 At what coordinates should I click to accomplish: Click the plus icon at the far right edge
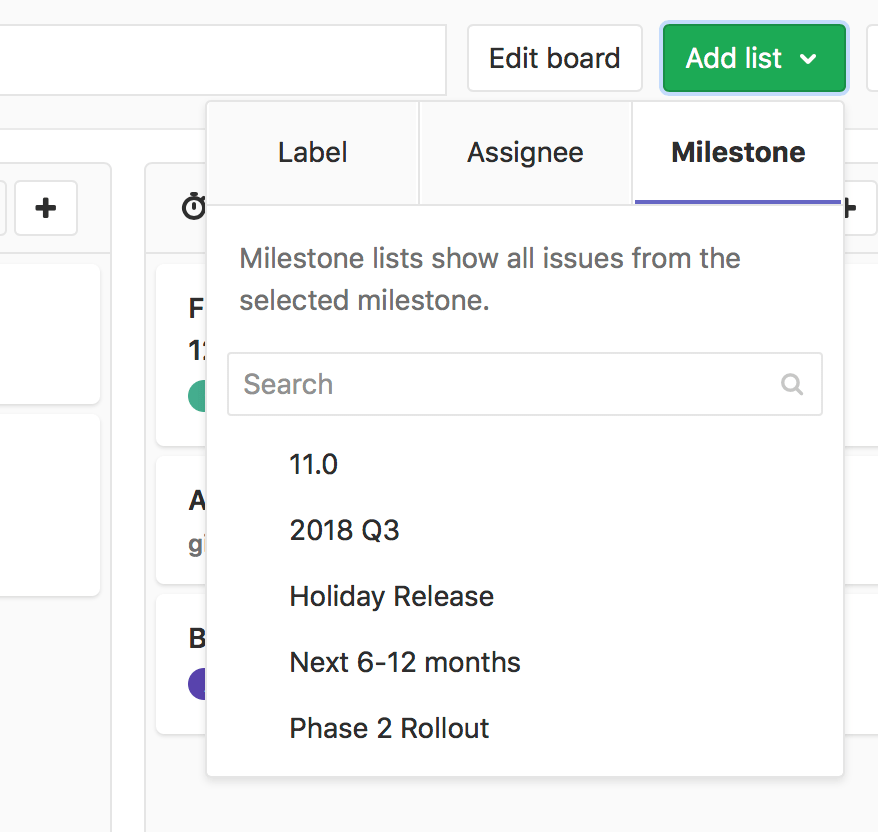[x=849, y=208]
